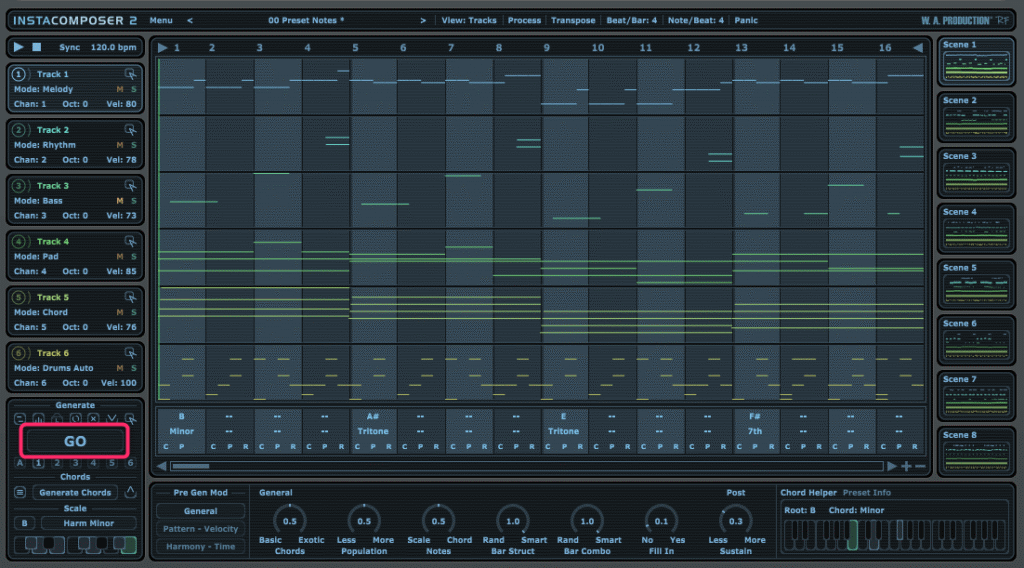Open Beat/Bar: 4 dropdown
The width and height of the screenshot is (1024, 568).
click(x=632, y=20)
